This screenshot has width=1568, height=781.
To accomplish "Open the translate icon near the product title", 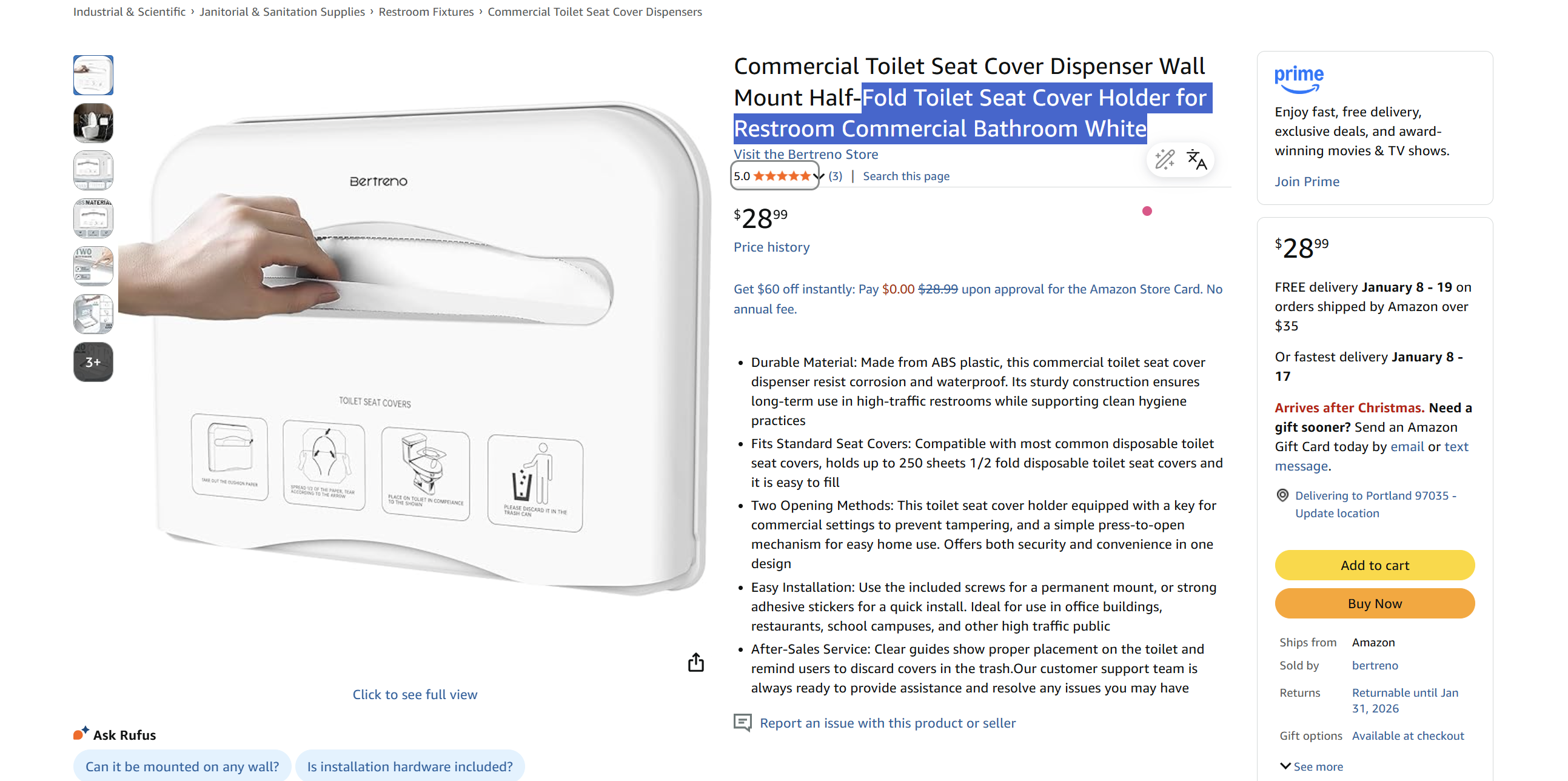I will tap(1195, 160).
